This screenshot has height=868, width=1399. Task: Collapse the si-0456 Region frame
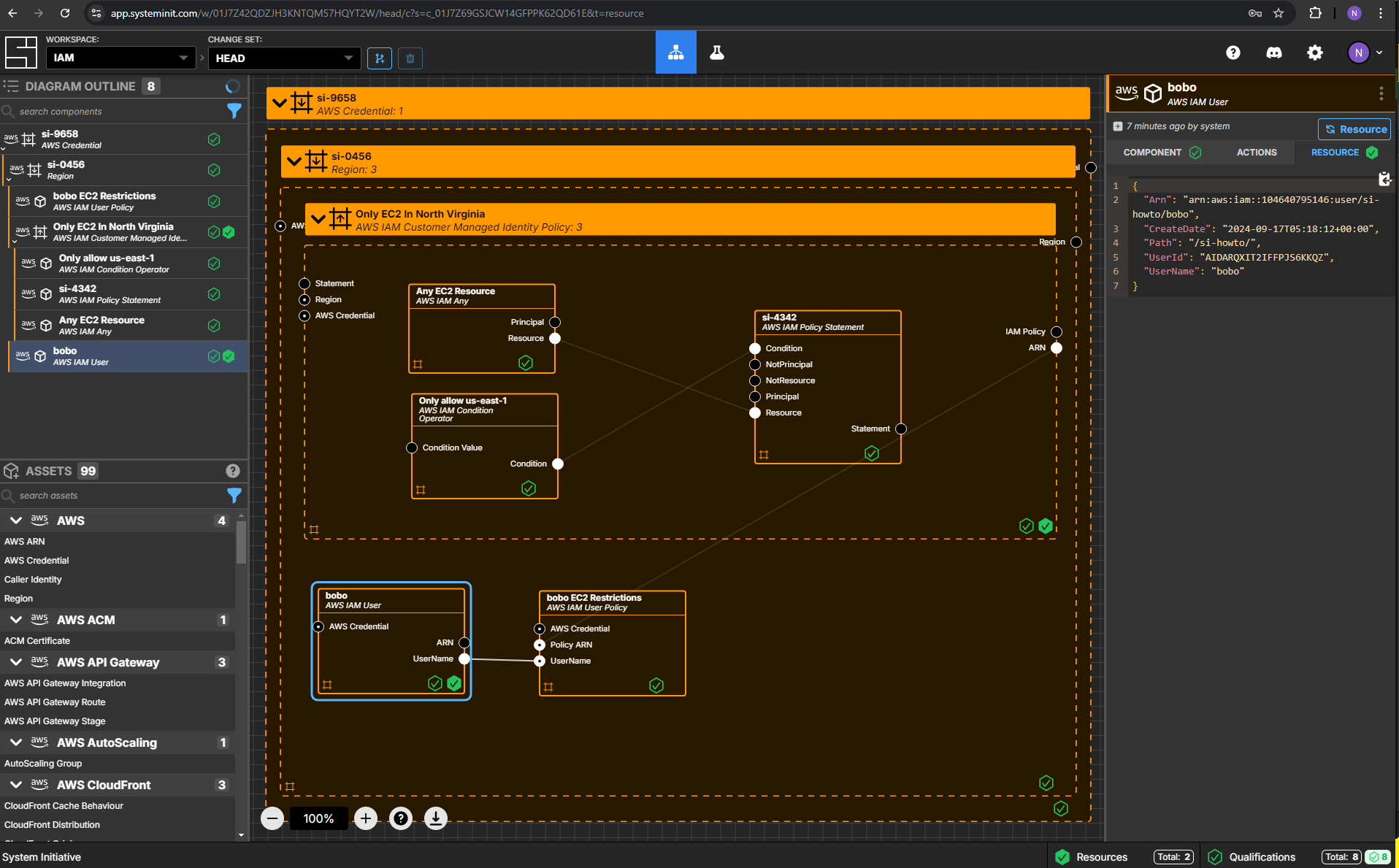click(294, 161)
